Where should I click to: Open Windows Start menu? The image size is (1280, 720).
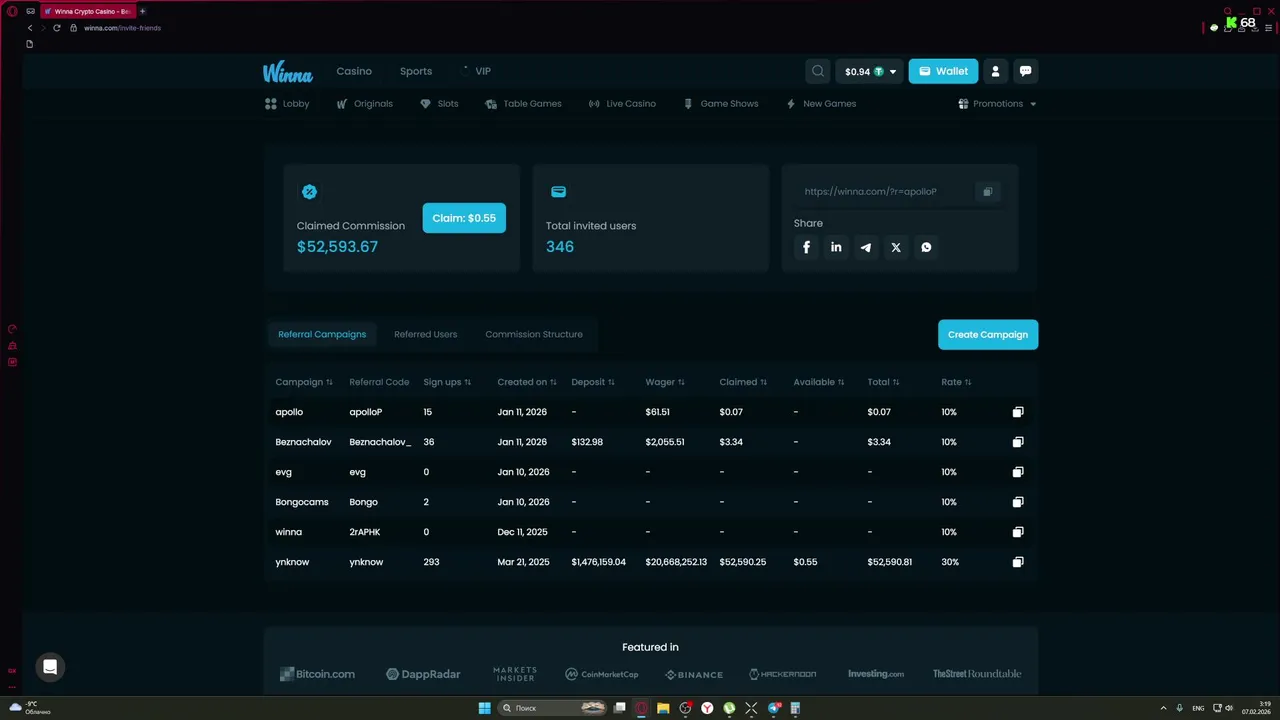point(485,708)
